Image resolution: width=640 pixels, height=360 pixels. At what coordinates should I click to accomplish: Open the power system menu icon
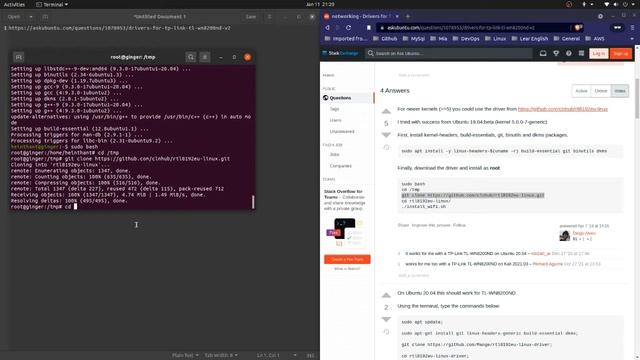[625, 4]
